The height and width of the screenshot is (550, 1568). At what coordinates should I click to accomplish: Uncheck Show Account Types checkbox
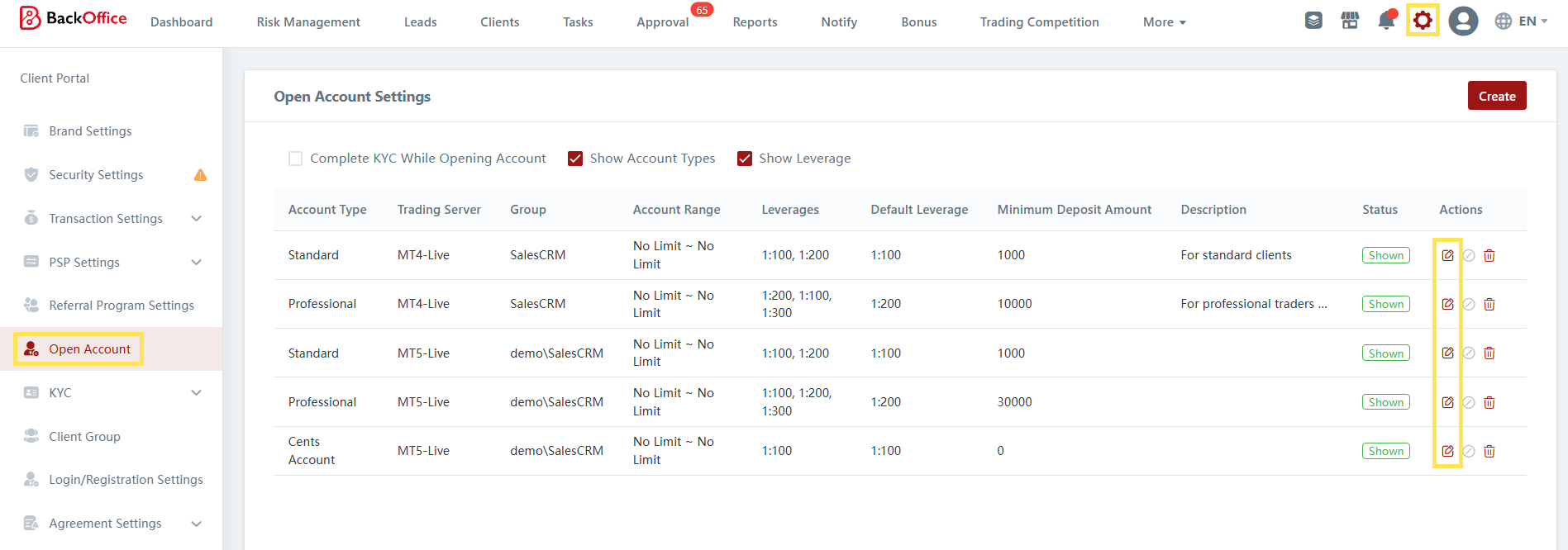tap(575, 159)
